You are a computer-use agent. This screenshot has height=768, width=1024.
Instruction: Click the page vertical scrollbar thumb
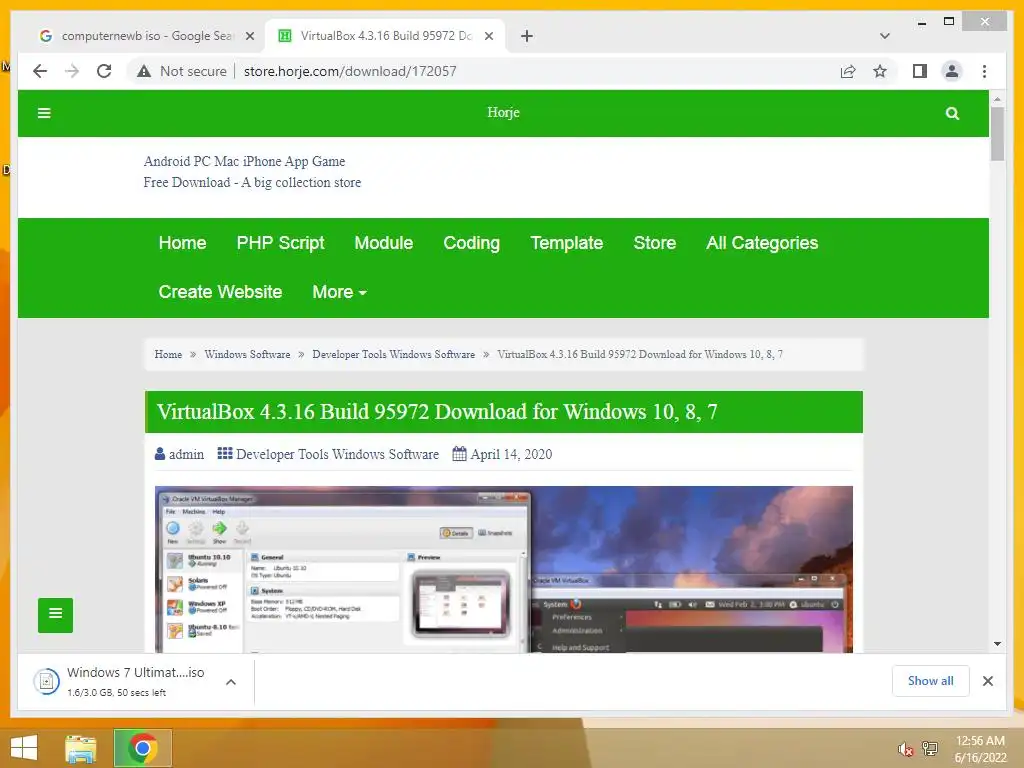997,133
